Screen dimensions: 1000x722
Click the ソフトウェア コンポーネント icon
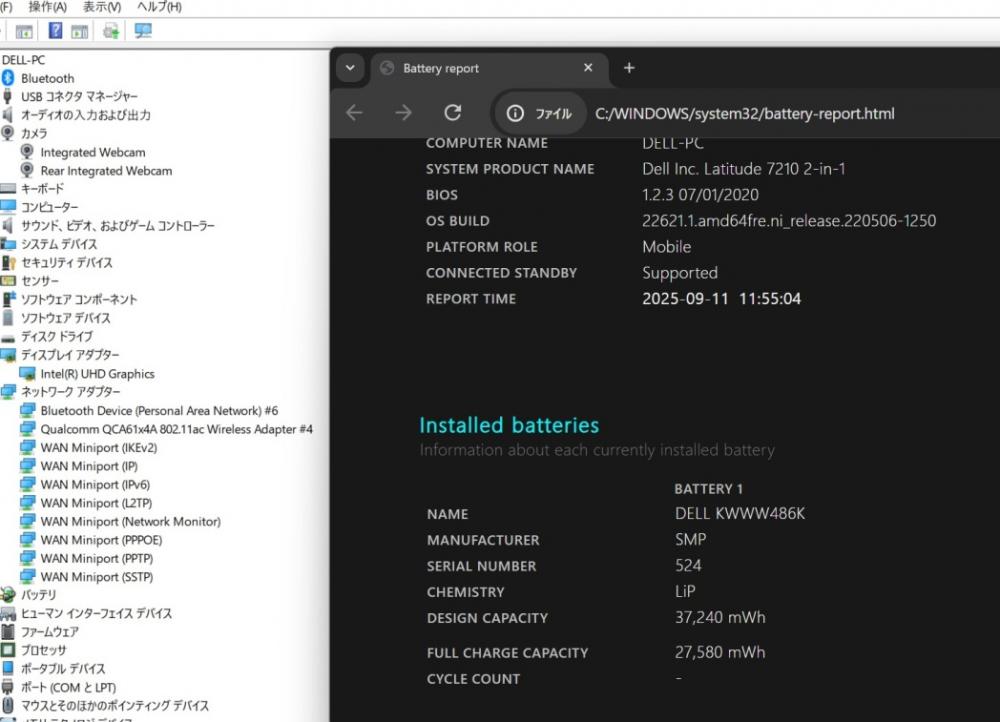8,299
